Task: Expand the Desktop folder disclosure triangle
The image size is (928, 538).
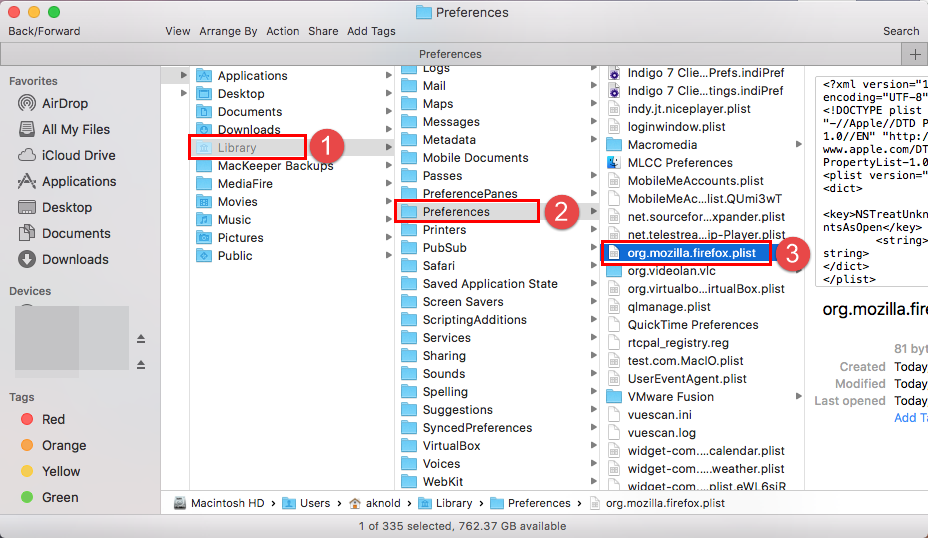Action: [183, 94]
